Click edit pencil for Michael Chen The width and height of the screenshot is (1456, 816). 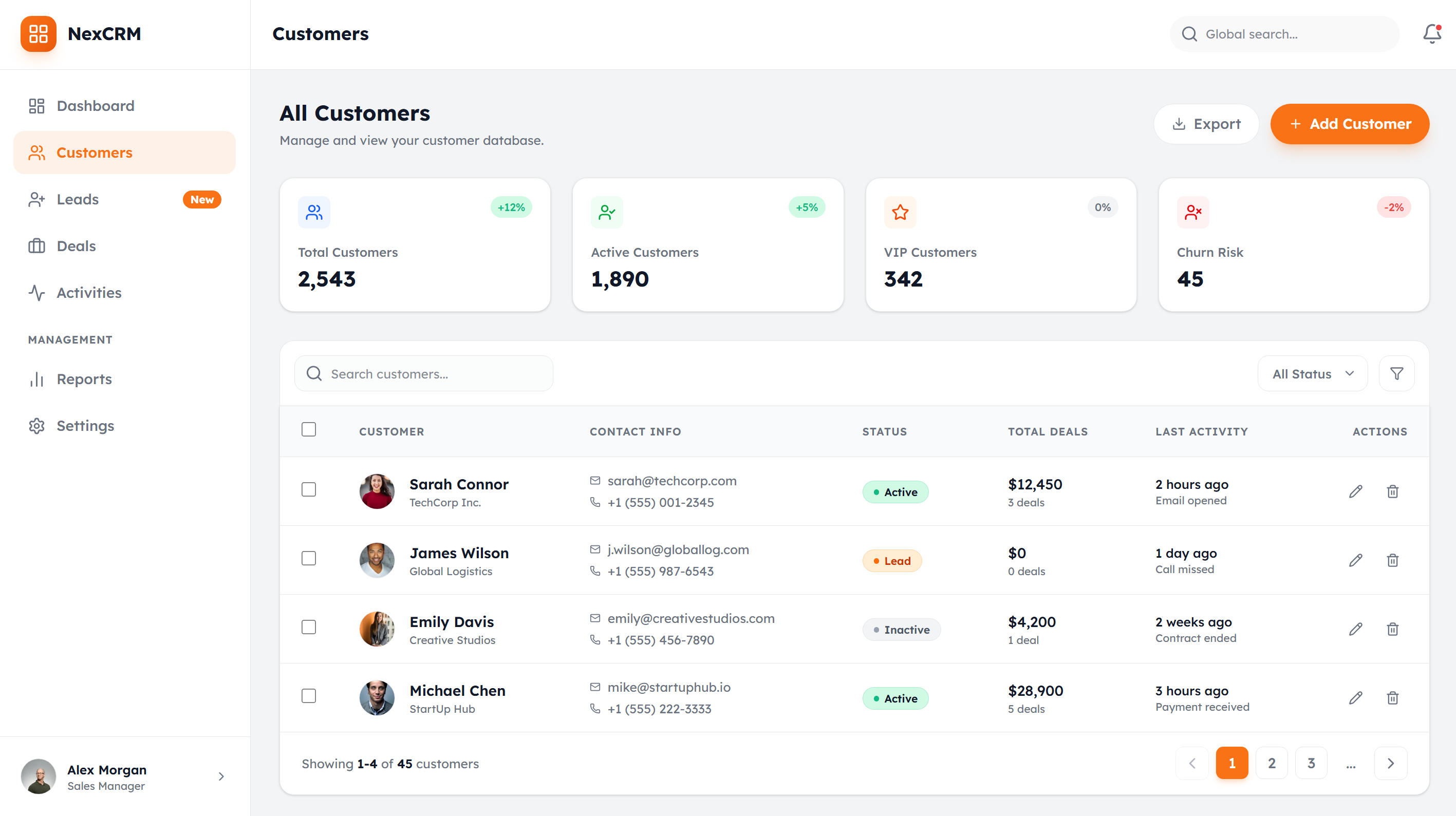1355,697
